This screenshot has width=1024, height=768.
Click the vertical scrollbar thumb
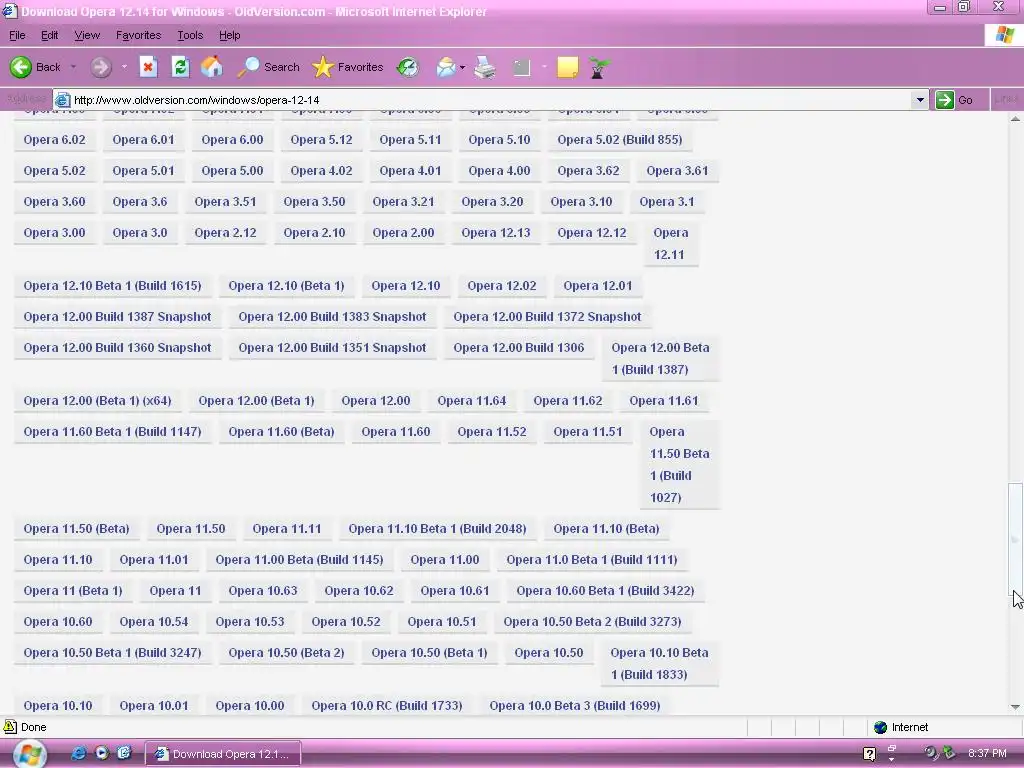1015,537
